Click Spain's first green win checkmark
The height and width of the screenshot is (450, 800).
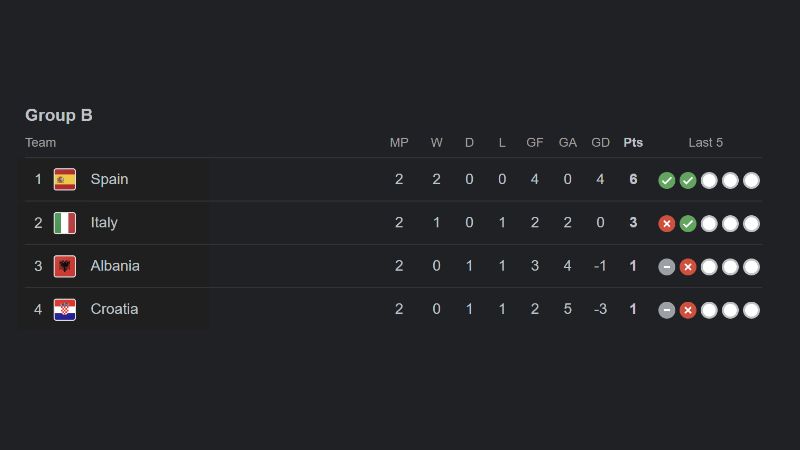666,180
